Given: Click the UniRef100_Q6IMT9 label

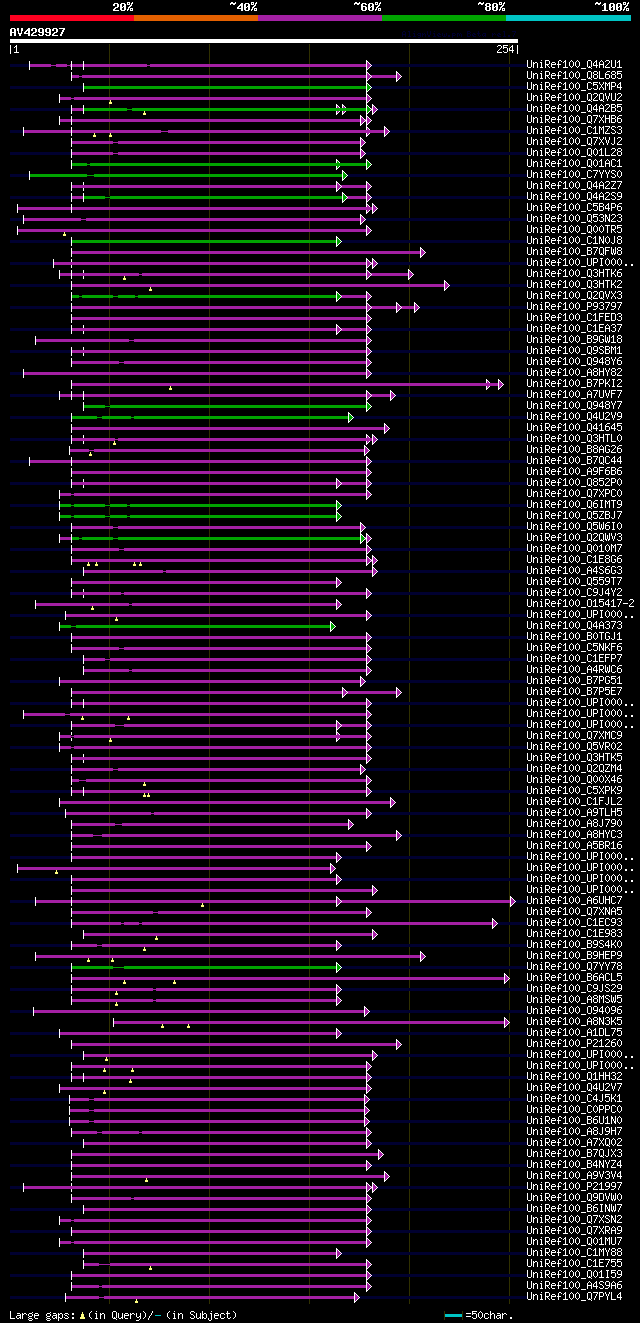Looking at the screenshot, I should (x=575, y=504).
